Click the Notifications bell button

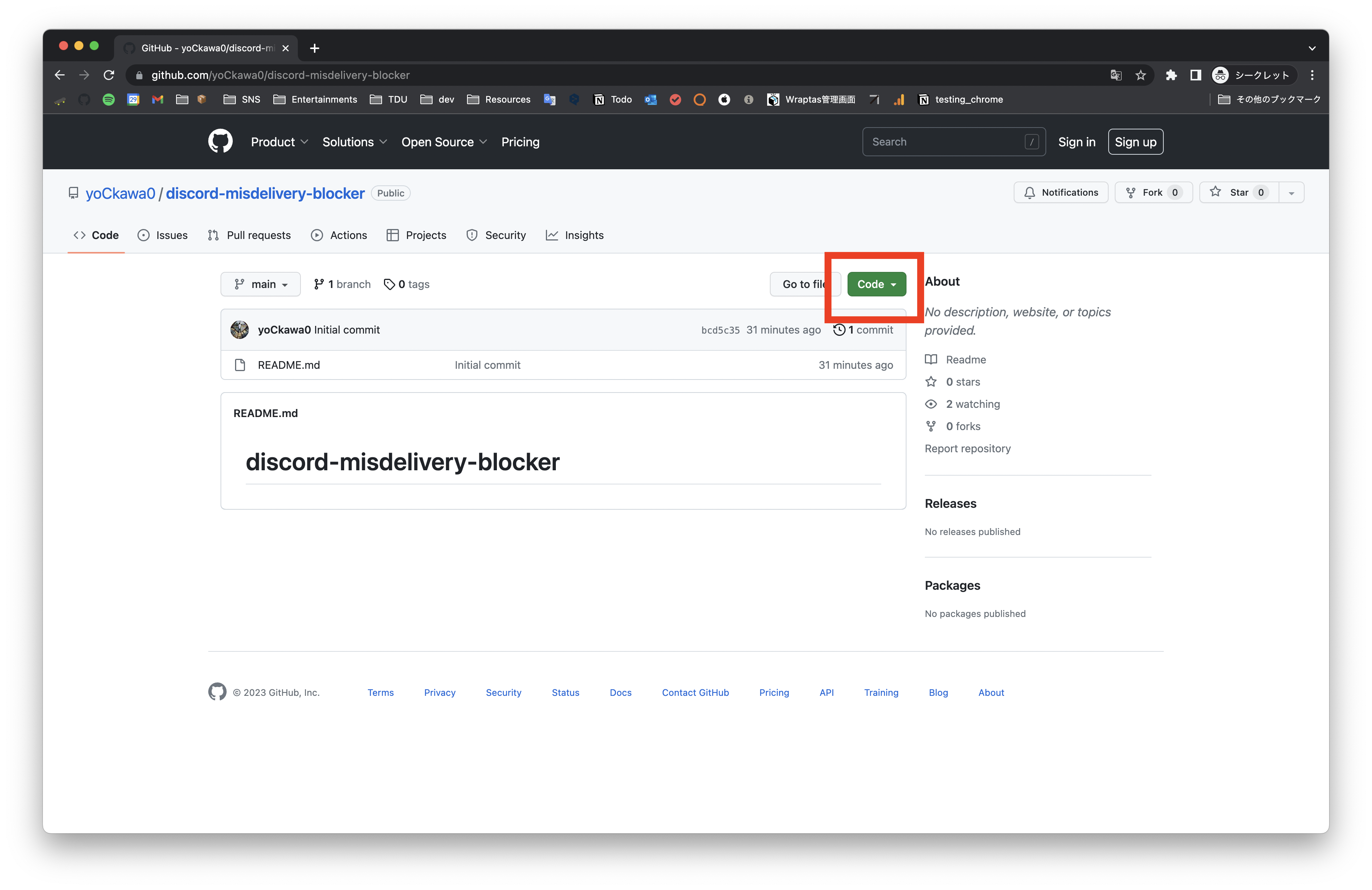tap(1061, 193)
